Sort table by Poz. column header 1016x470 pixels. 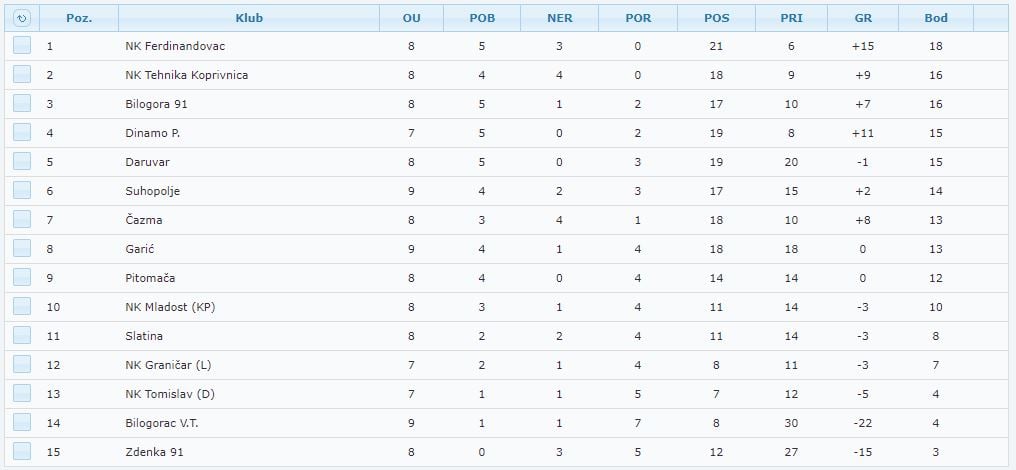click(79, 18)
